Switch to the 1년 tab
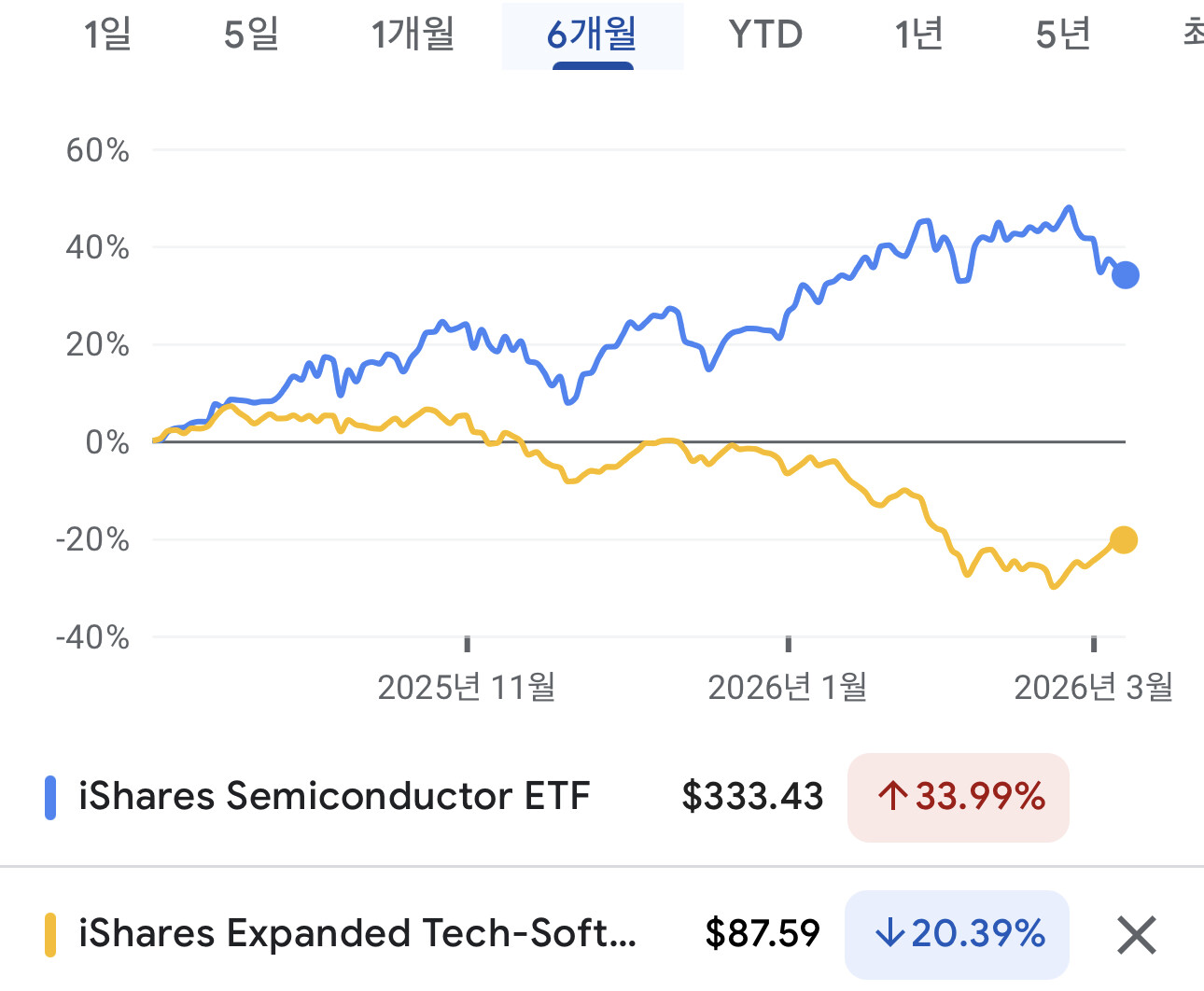Screen dimensions: 1204x991 click(x=918, y=35)
